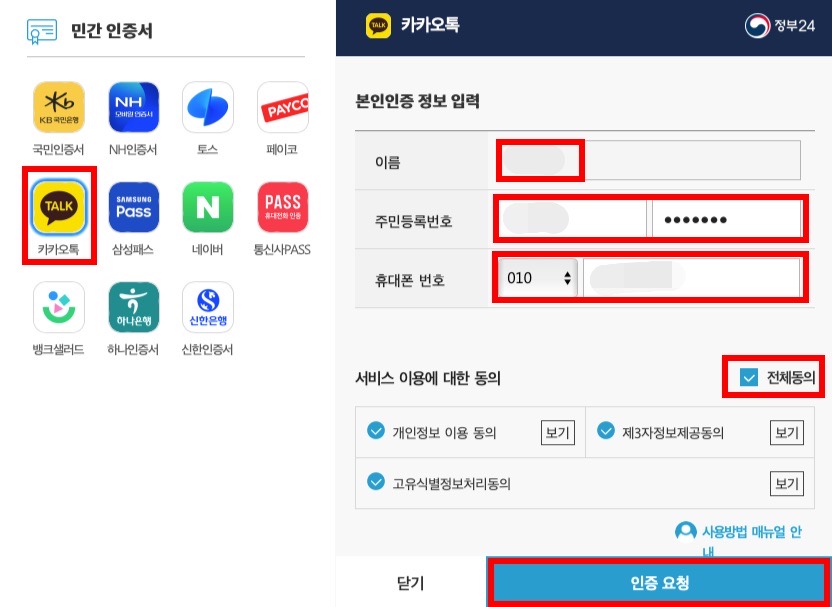The image size is (832, 607).
Task: Click the 사용방법 매뉴얼 안내 person icon
Action: point(686,531)
